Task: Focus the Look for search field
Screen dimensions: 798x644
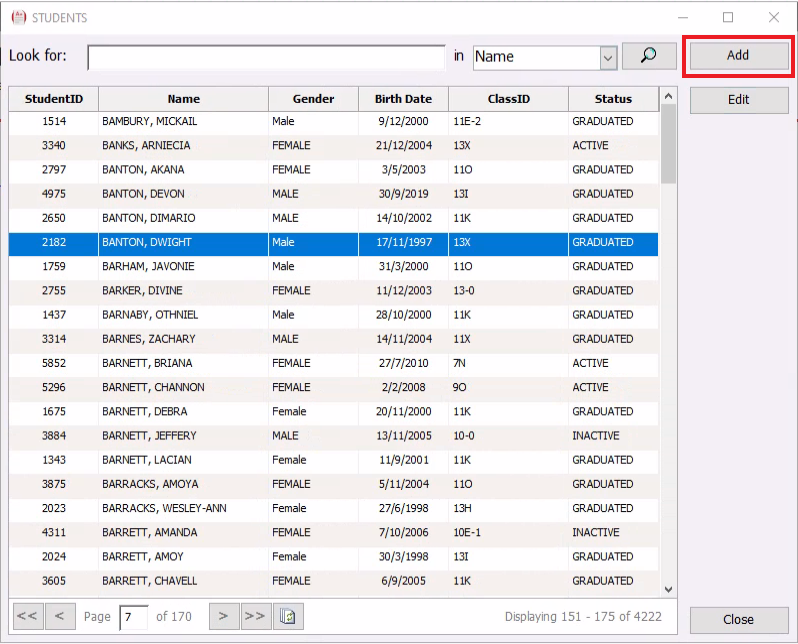Action: 266,58
